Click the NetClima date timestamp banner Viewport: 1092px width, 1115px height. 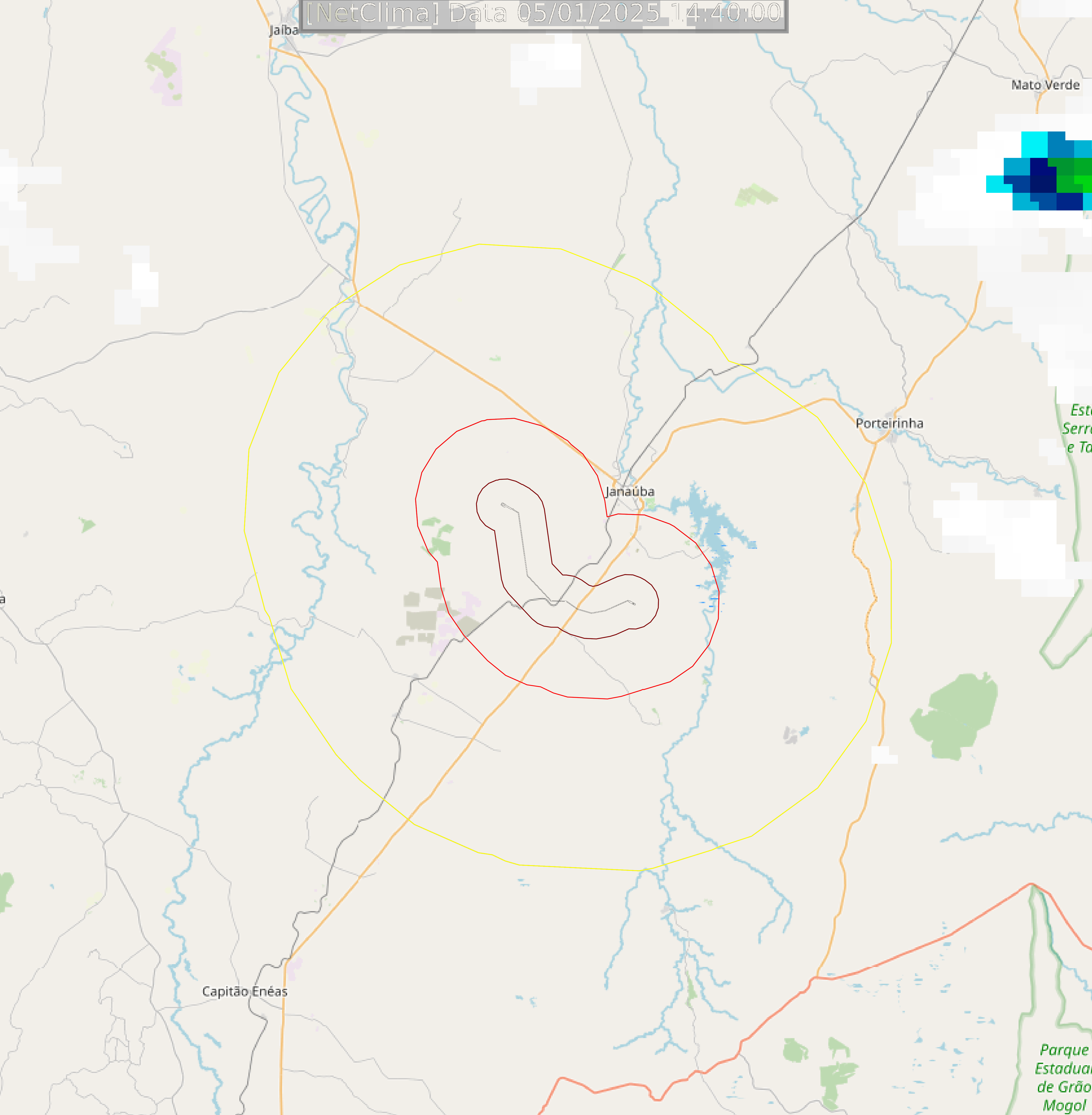point(544,14)
